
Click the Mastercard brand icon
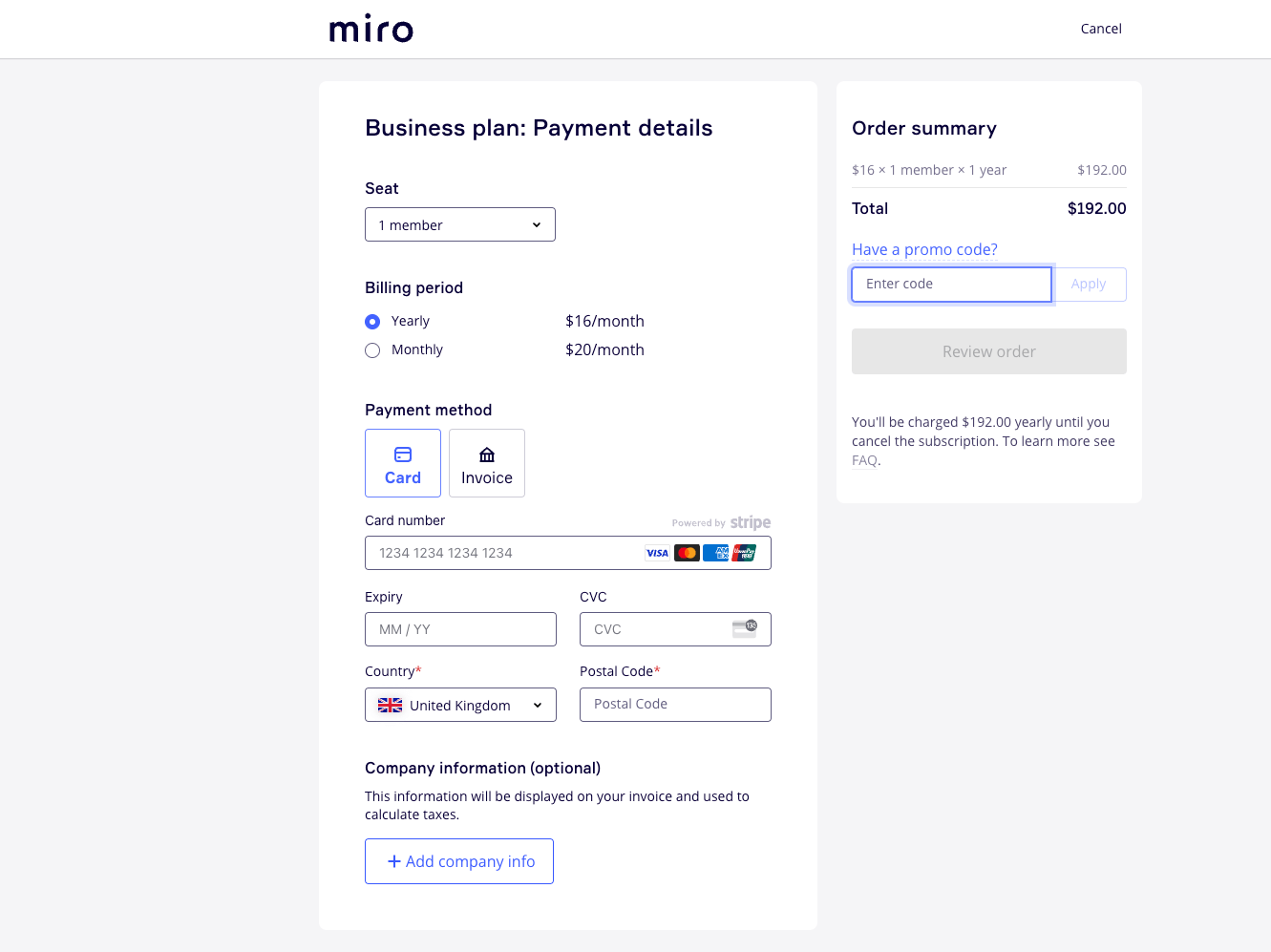pos(687,553)
